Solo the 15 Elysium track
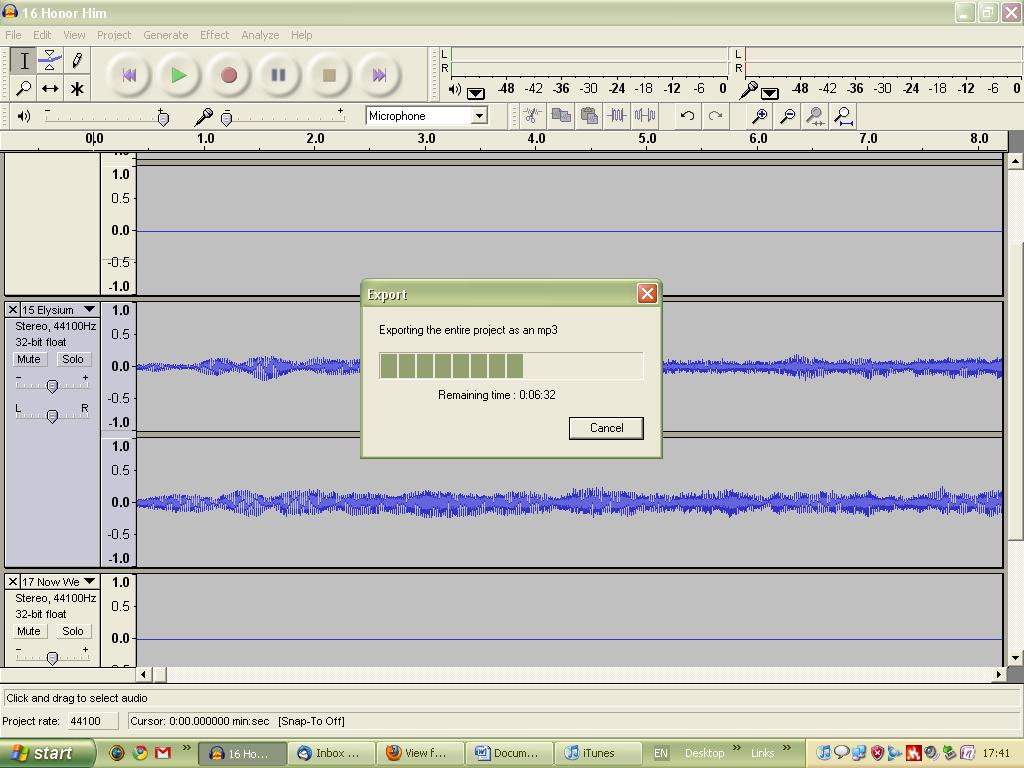The width and height of the screenshot is (1024, 768). pyautogui.click(x=72, y=359)
